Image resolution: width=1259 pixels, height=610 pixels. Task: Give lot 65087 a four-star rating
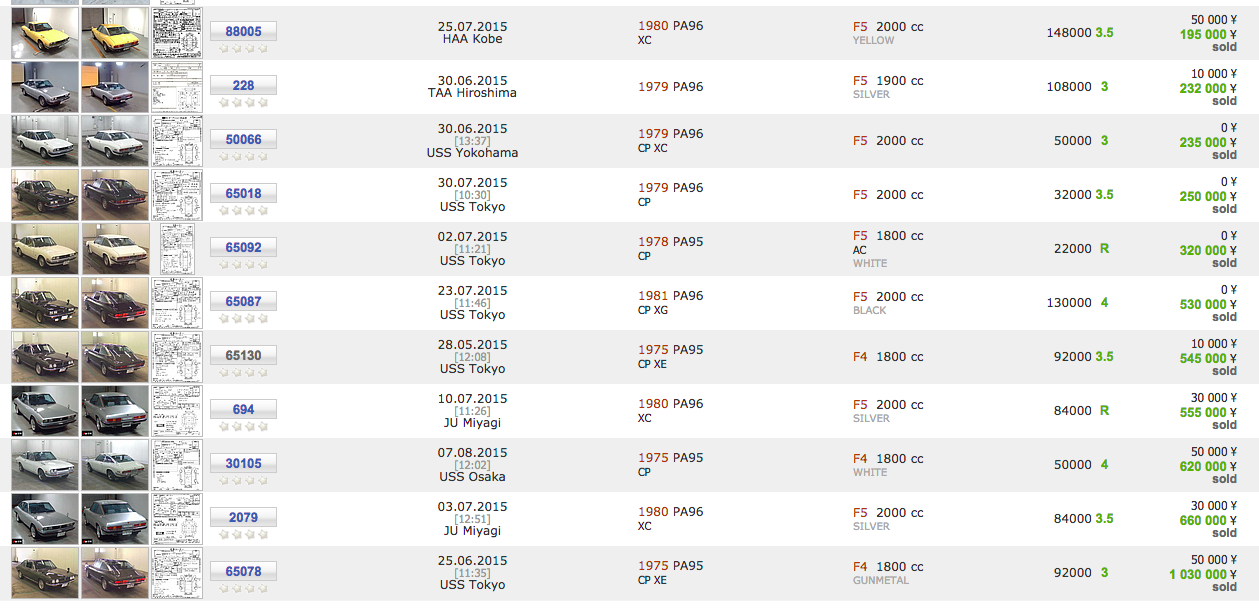(x=263, y=318)
